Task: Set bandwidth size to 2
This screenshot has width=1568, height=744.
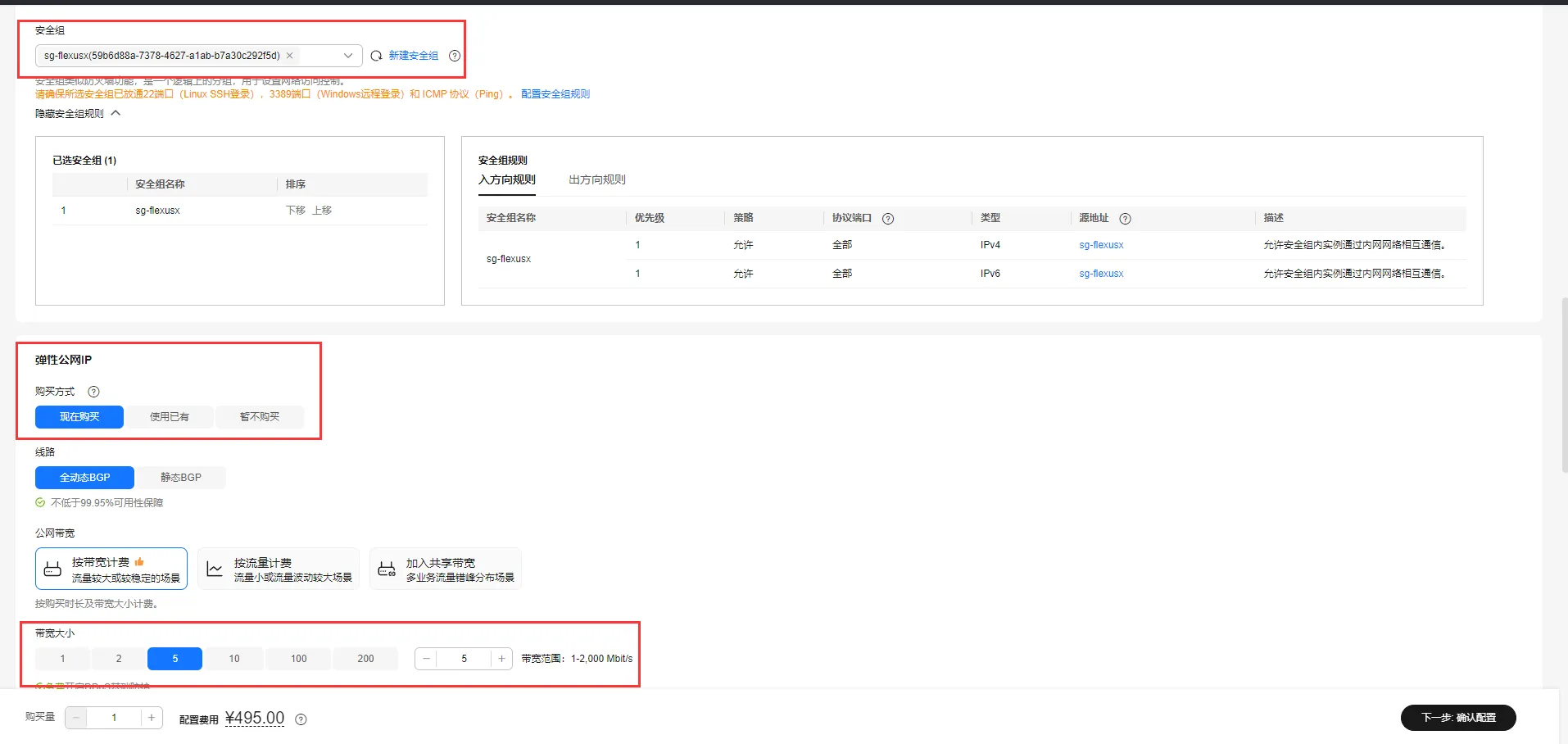Action: point(119,659)
